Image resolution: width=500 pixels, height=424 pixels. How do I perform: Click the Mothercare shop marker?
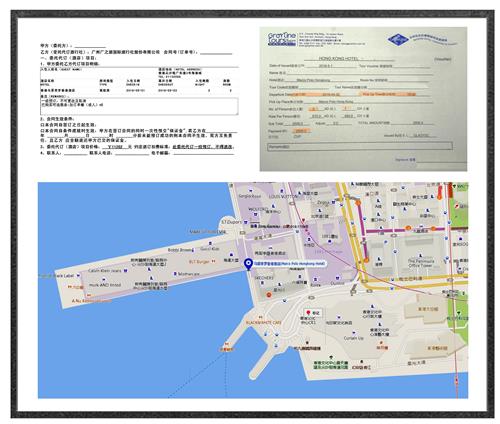[x=175, y=273]
